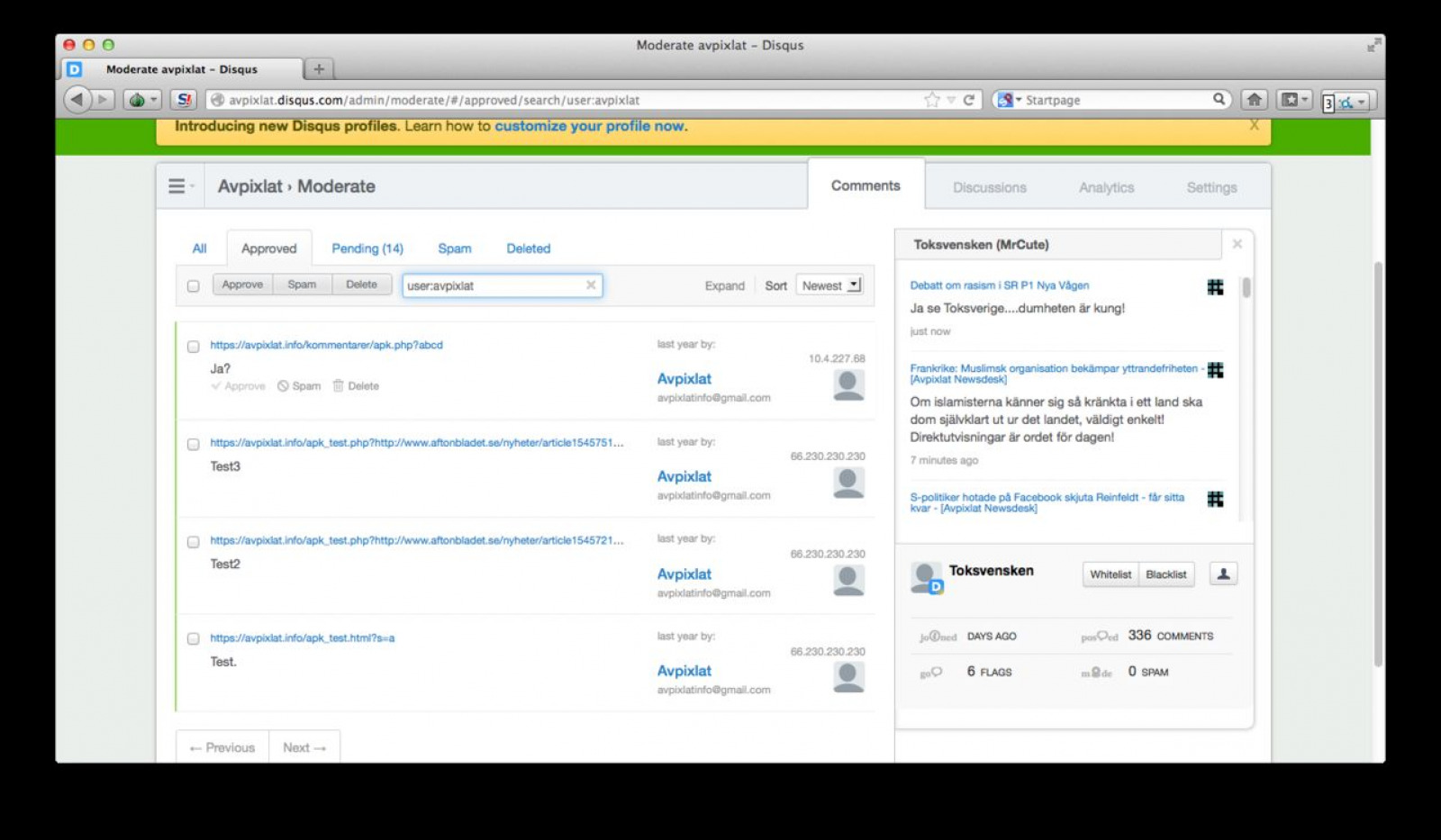Viewport: 1441px width, 840px height.
Task: Toggle the select-all comments checkbox
Action: tap(193, 286)
